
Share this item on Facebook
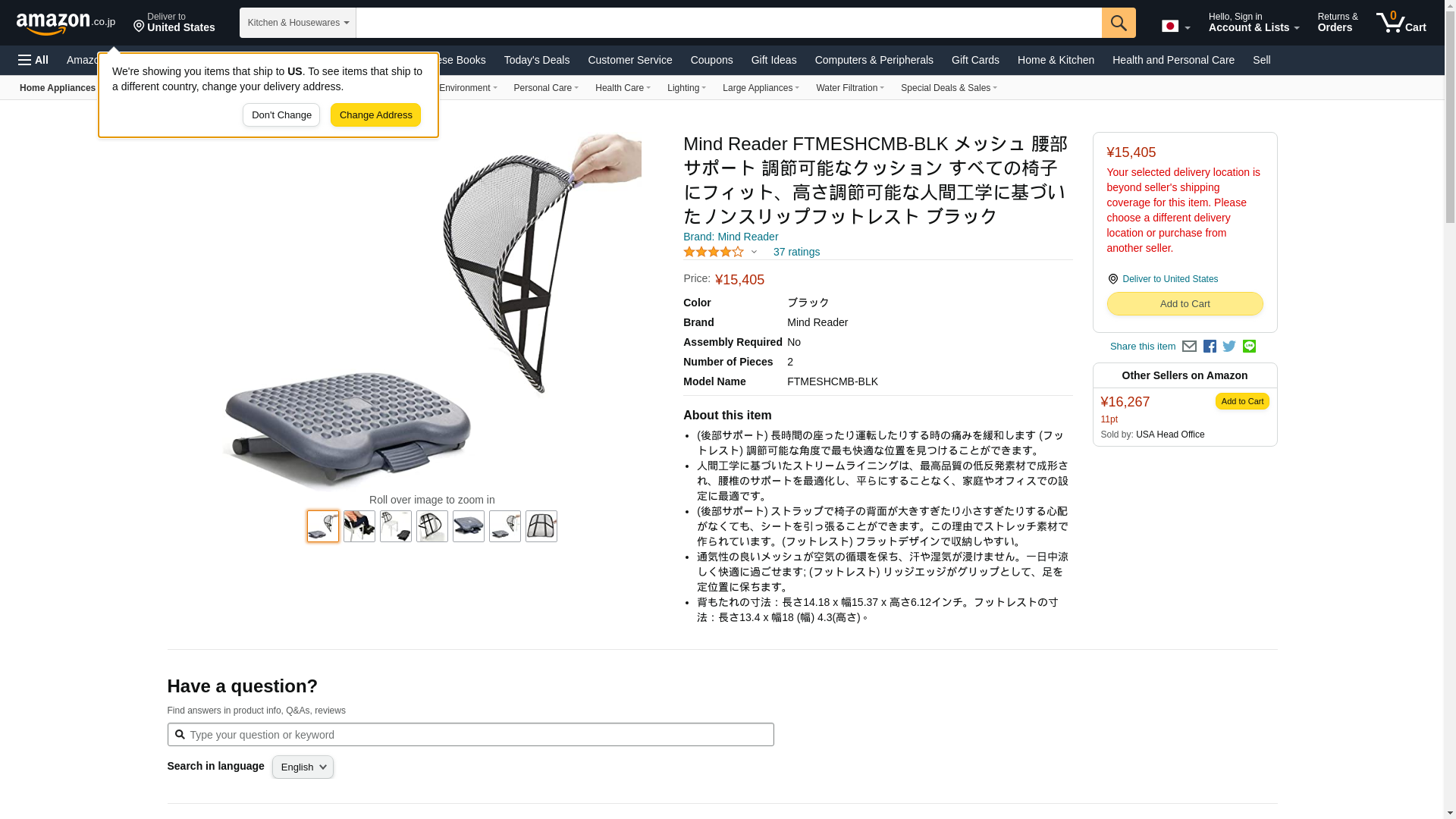(1210, 347)
